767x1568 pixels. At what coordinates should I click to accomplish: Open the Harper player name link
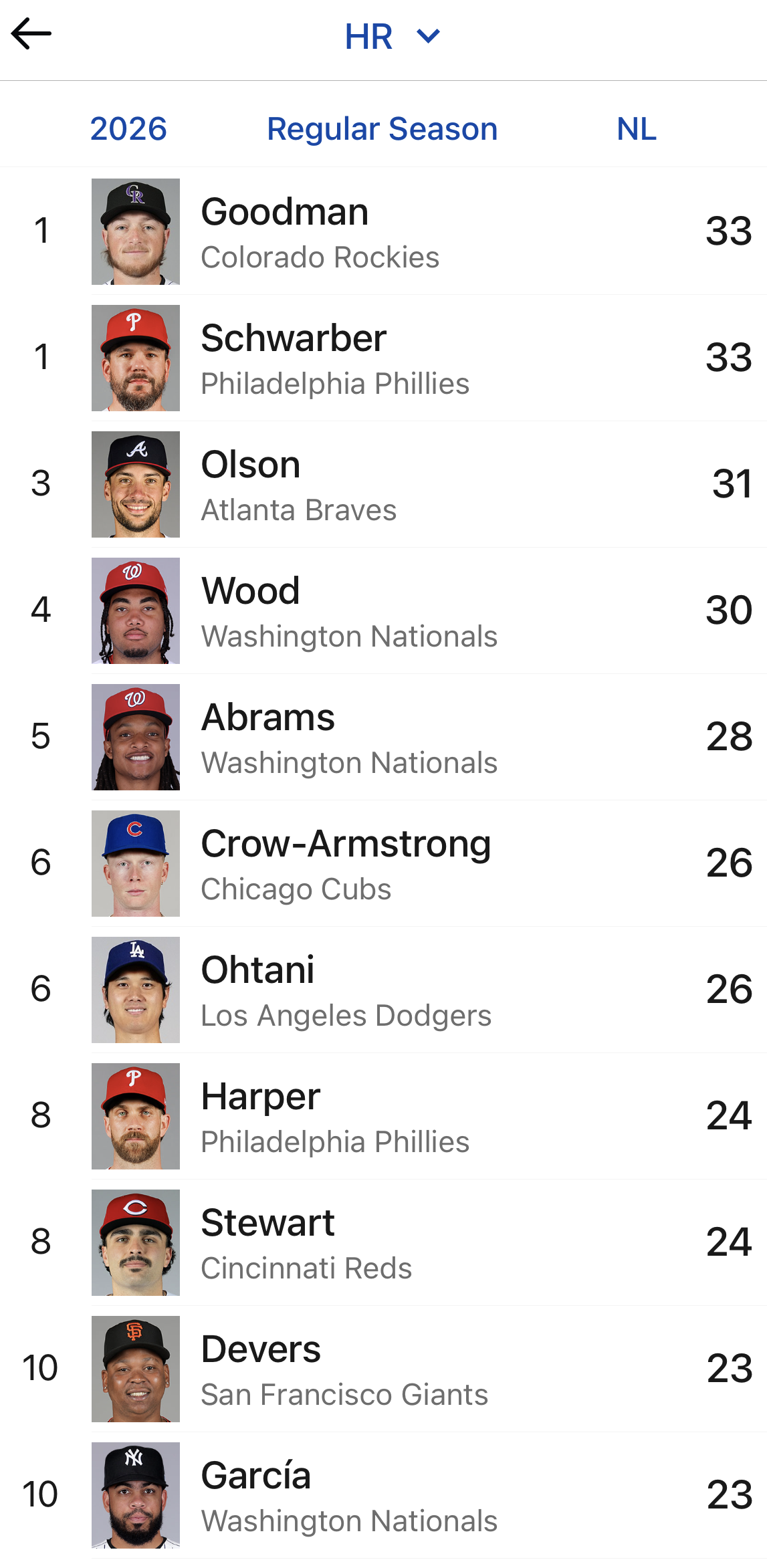point(261,1098)
